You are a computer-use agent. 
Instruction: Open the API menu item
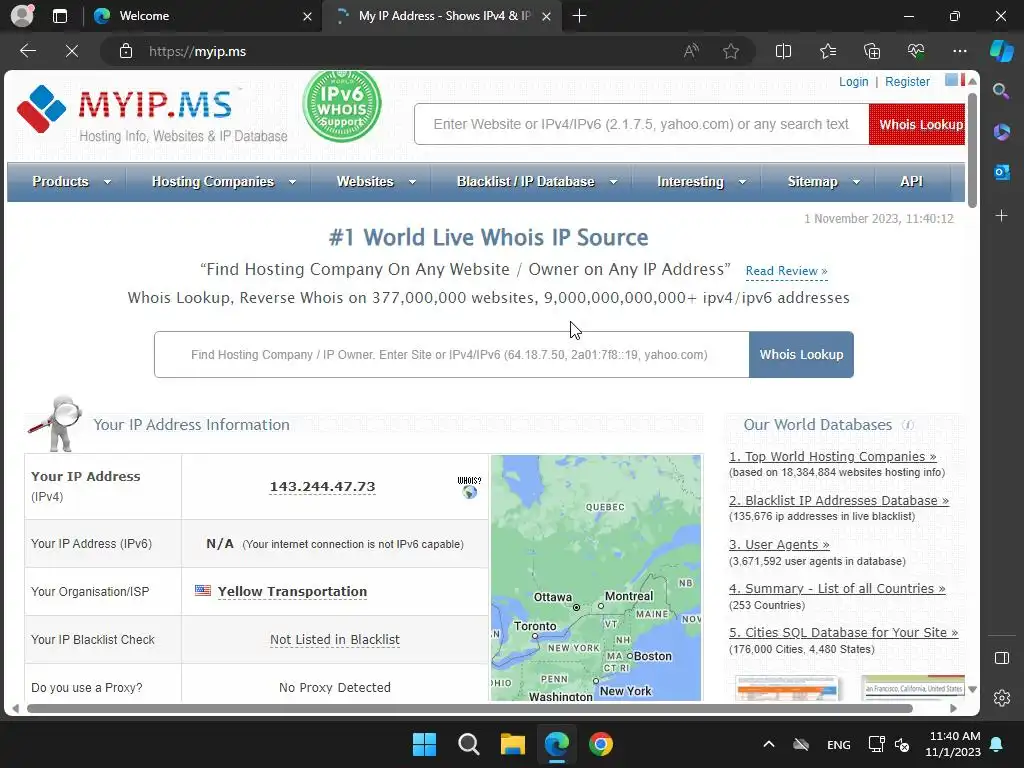tap(911, 182)
